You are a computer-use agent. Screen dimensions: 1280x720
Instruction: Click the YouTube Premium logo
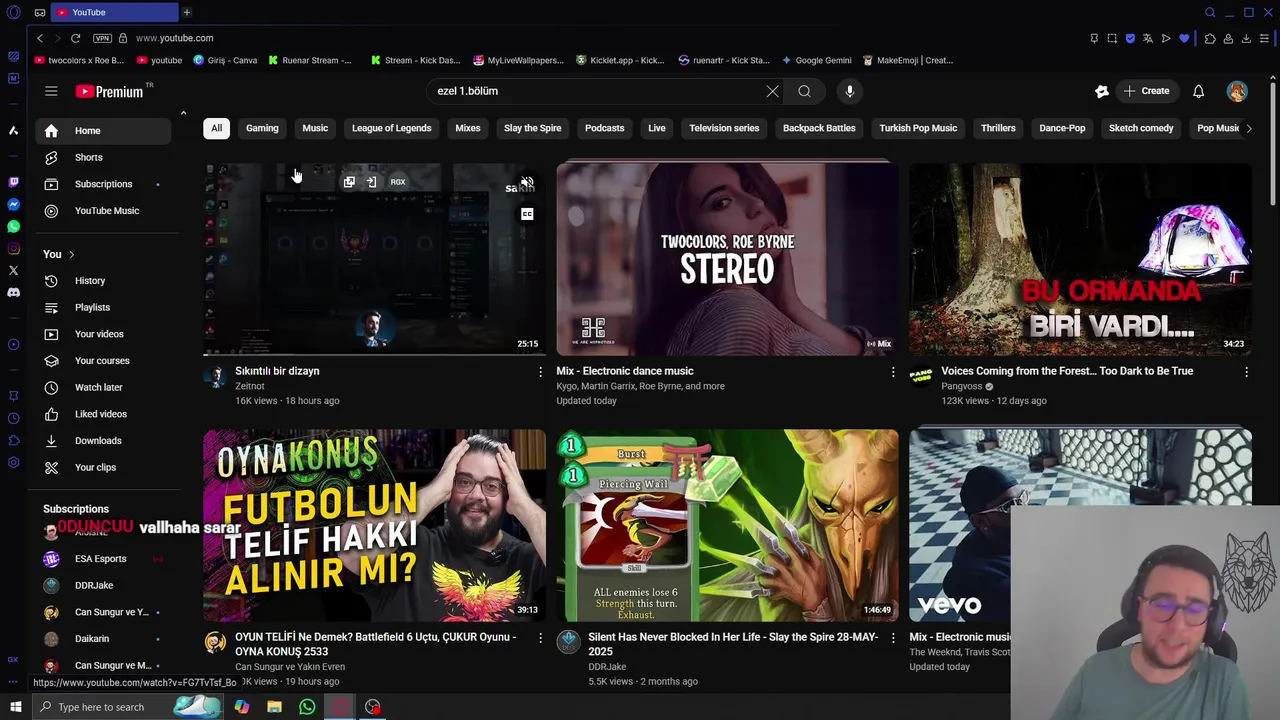coord(112,91)
